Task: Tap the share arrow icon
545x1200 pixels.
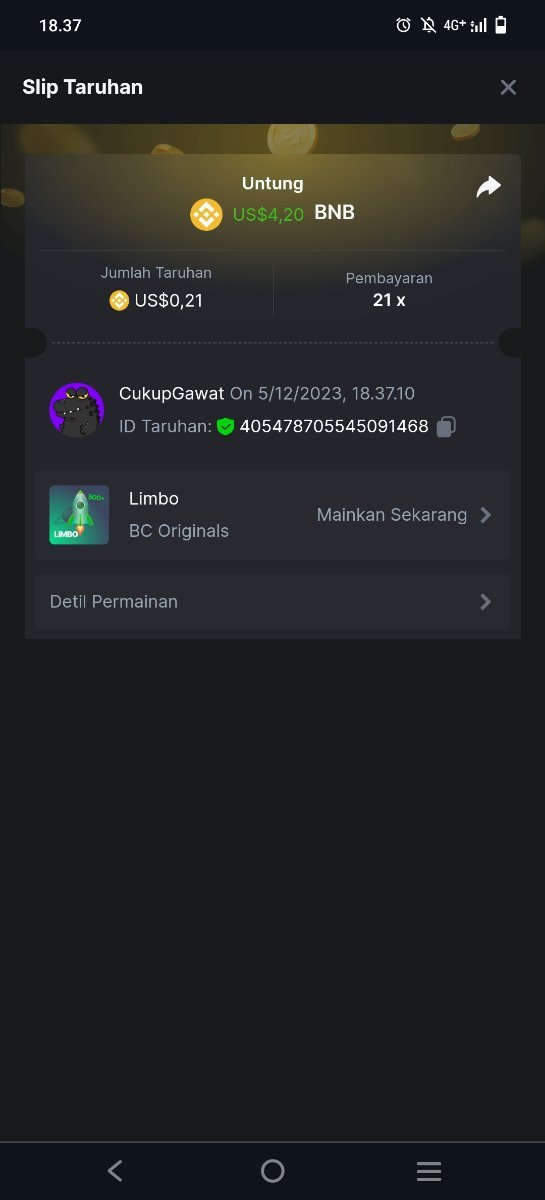Action: [x=488, y=187]
